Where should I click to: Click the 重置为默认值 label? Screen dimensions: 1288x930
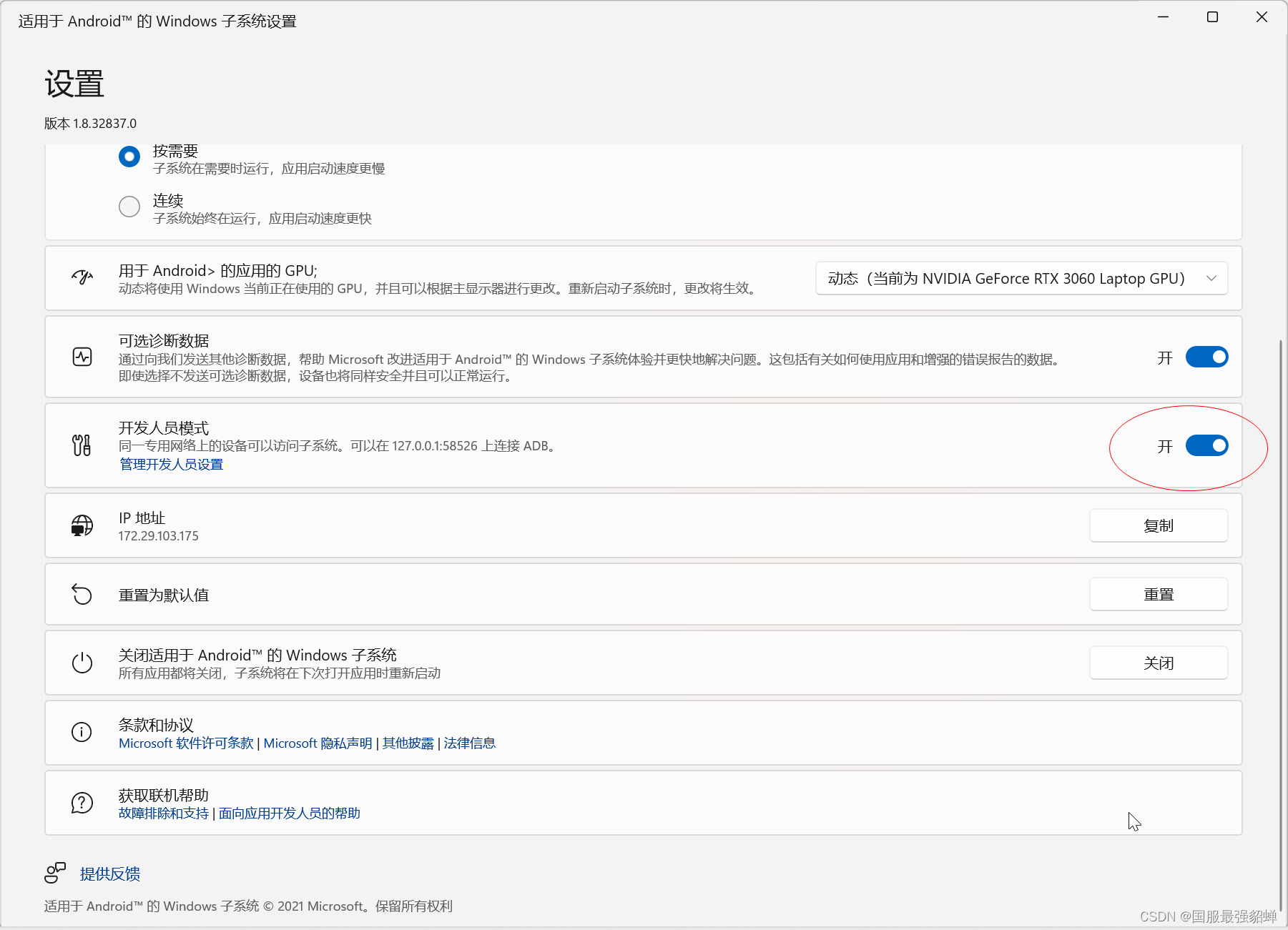click(x=164, y=595)
